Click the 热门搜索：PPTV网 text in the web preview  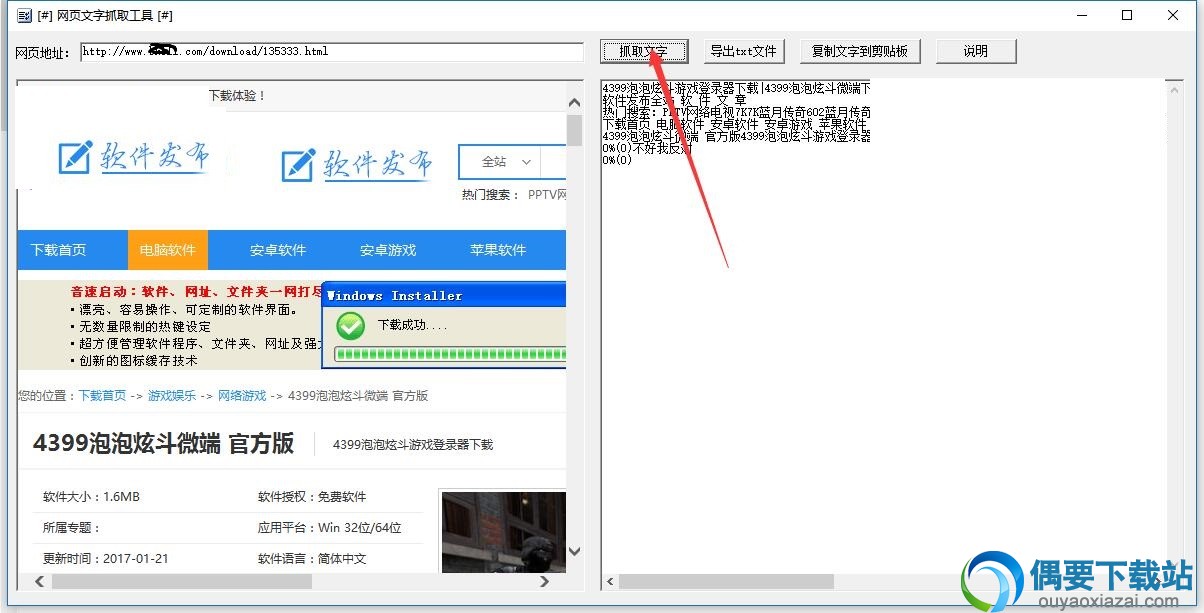click(514, 195)
